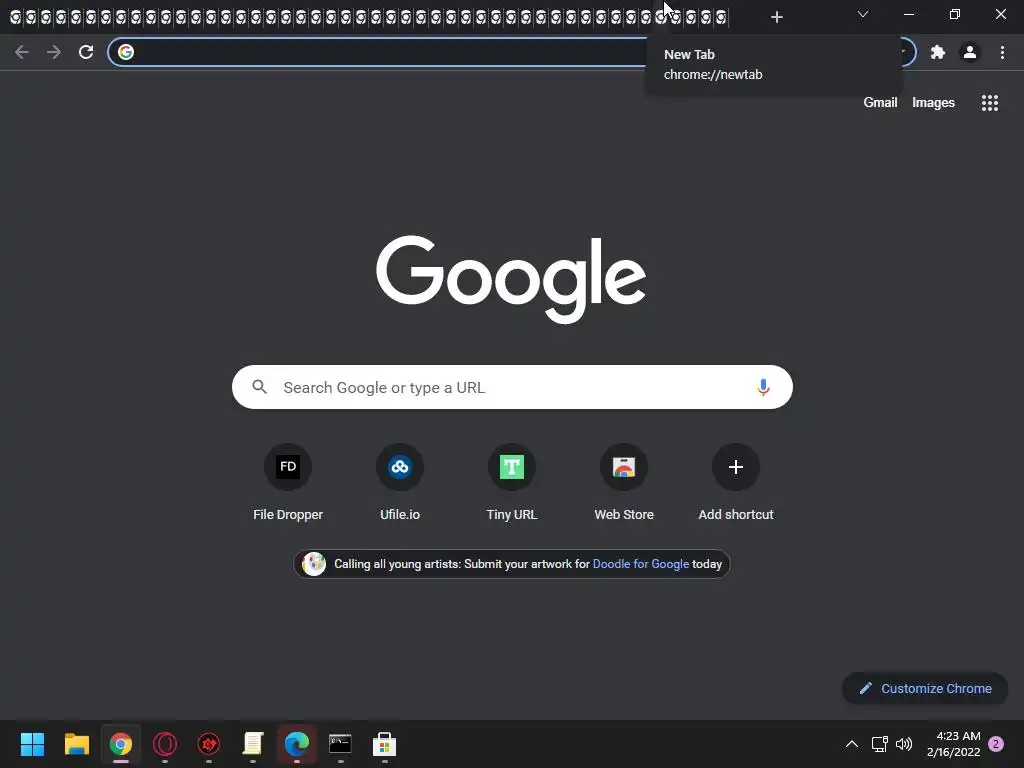Image resolution: width=1024 pixels, height=768 pixels.
Task: Open Gmail link
Action: pyautogui.click(x=880, y=103)
